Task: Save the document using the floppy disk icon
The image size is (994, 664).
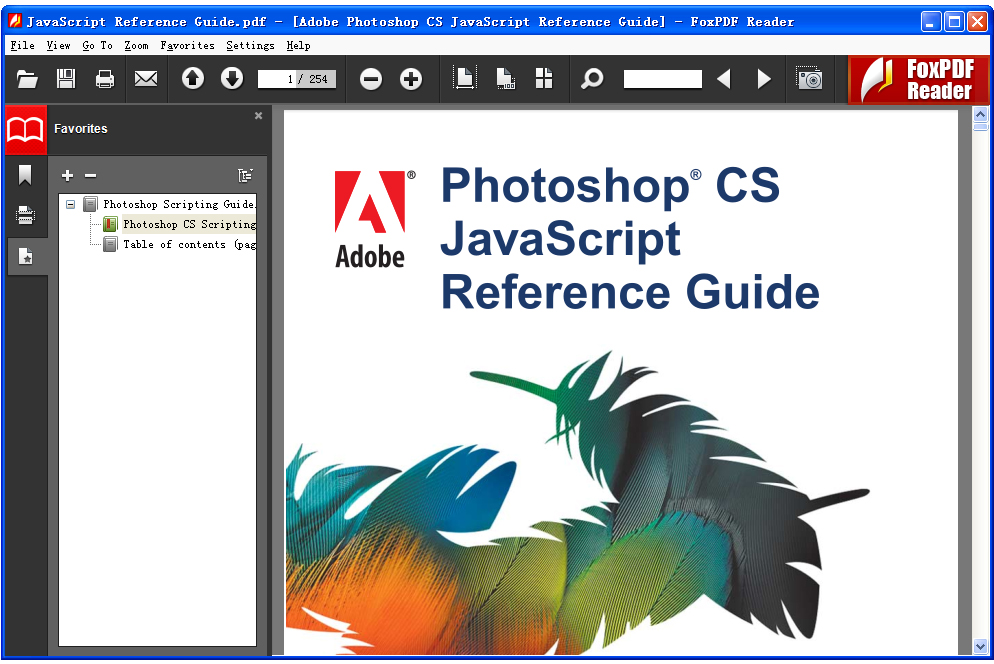Action: click(66, 79)
